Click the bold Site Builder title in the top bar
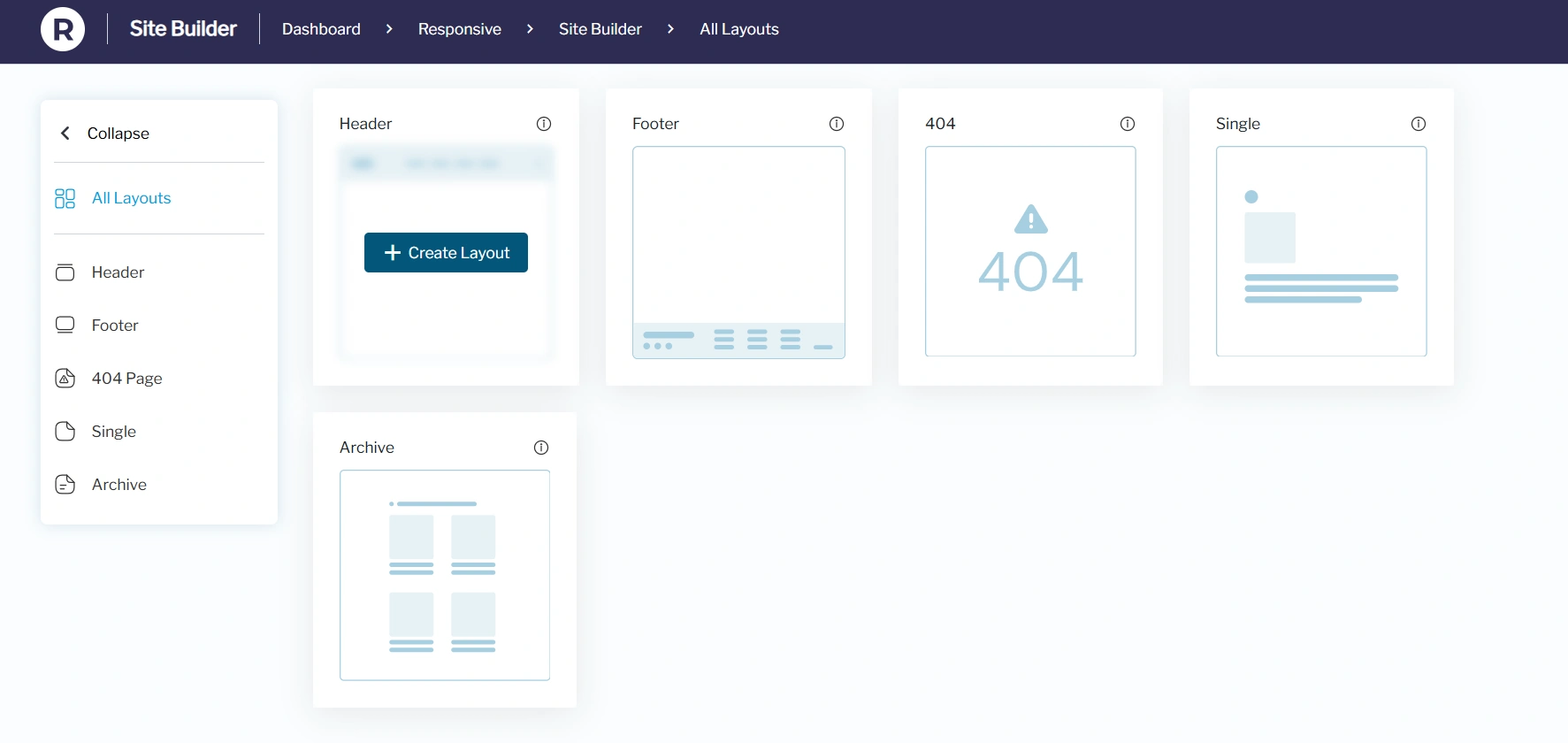 tap(183, 29)
